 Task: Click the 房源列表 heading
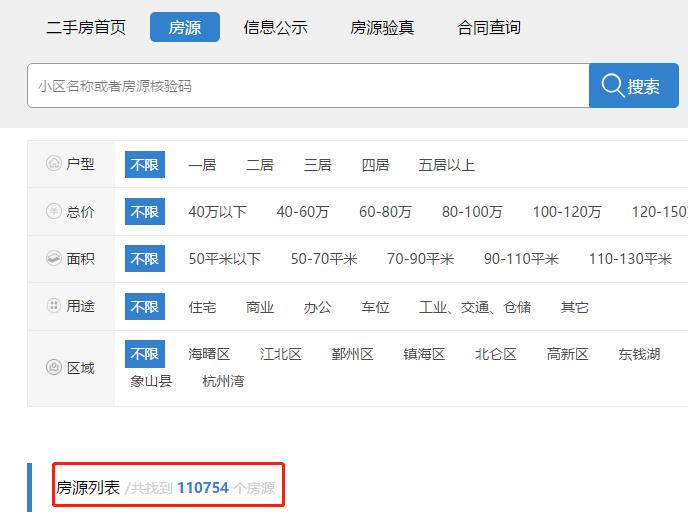point(88,487)
